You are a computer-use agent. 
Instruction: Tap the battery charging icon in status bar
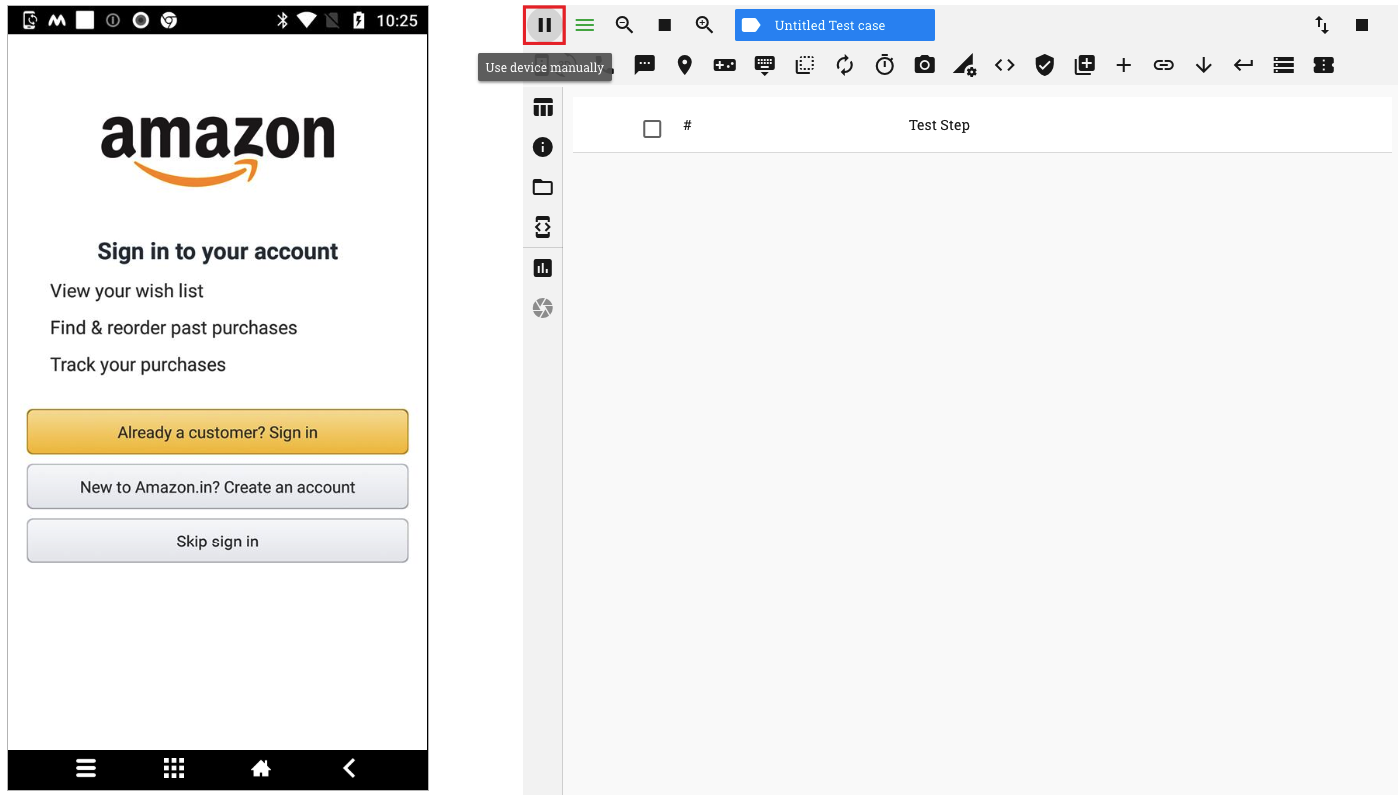tap(359, 20)
